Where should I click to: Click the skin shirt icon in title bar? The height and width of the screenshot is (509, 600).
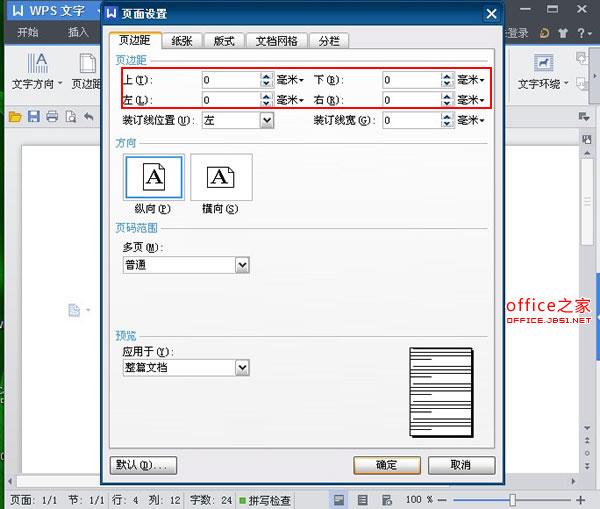563,33
